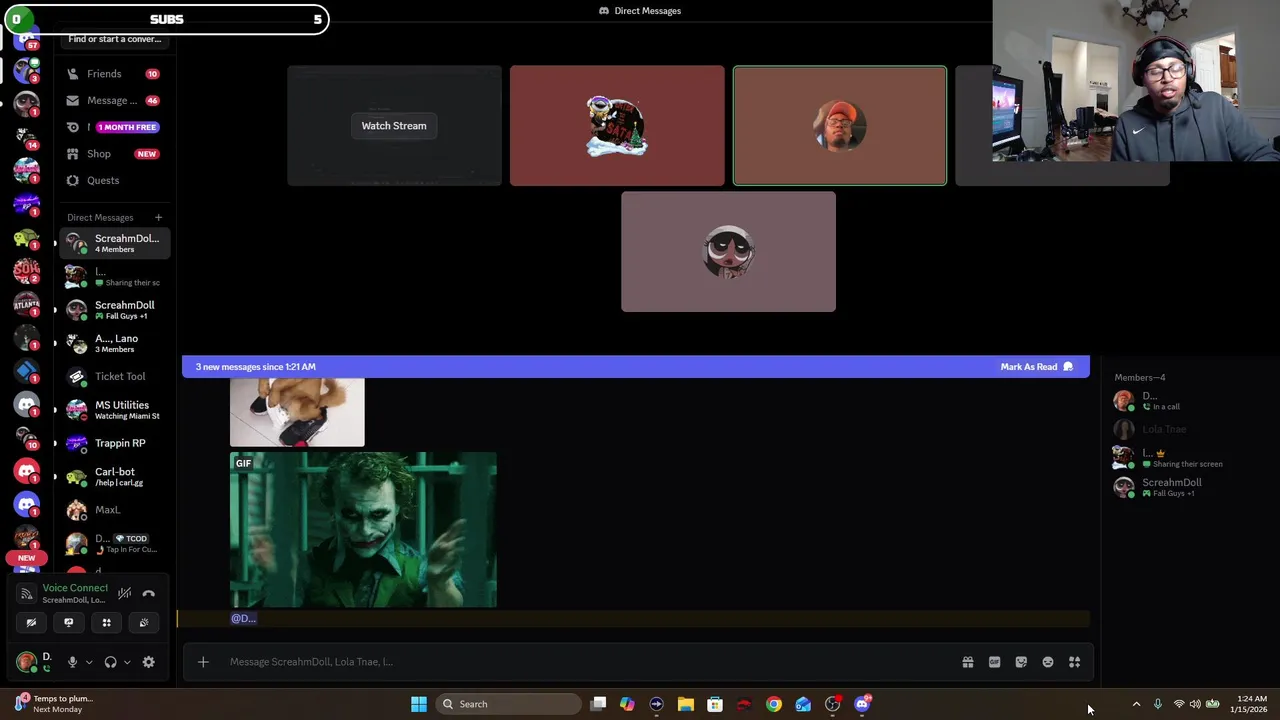Open Microsoft Store from the taskbar
1280x720 pixels.
715,704
